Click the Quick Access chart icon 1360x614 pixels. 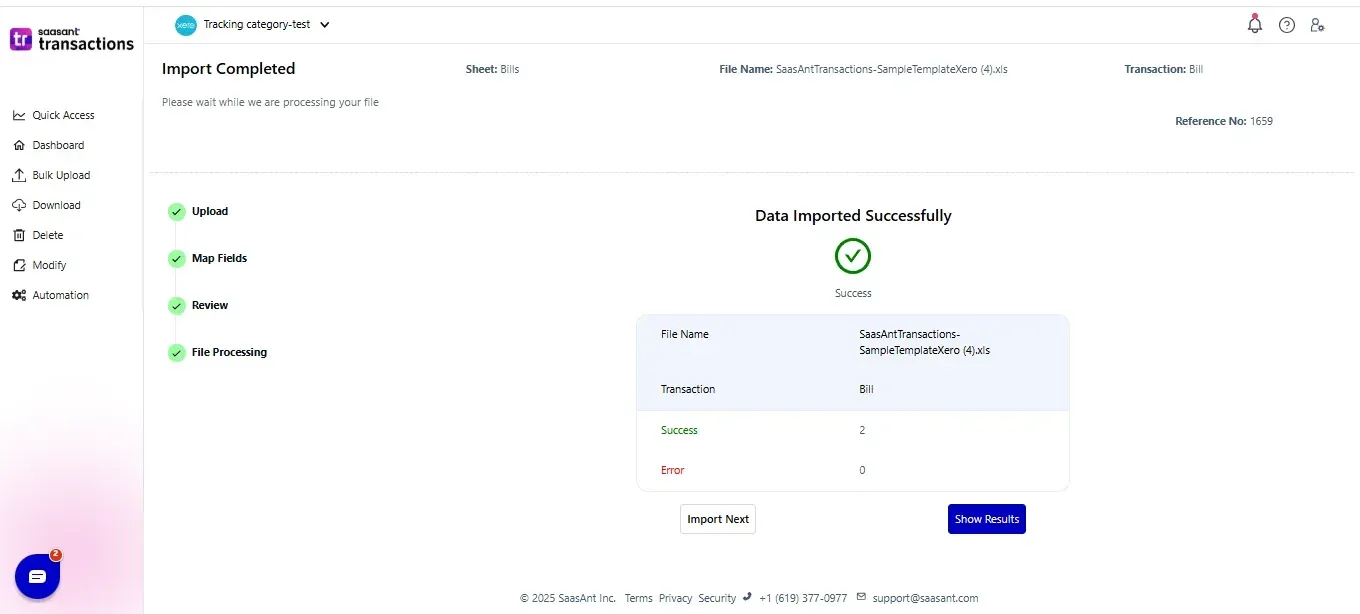click(19, 115)
